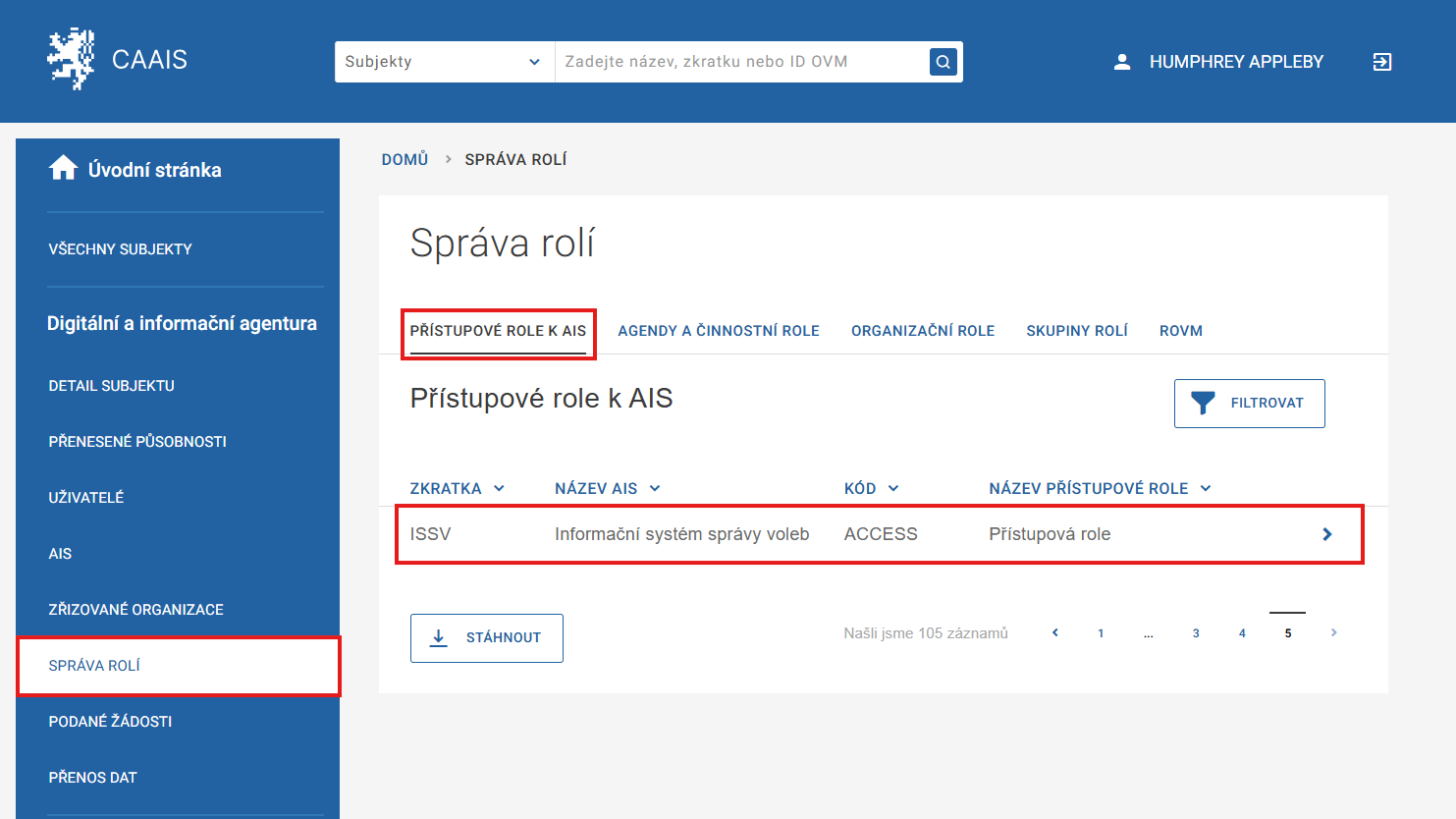This screenshot has width=1456, height=819.
Task: Click the user profile icon
Action: click(x=1122, y=62)
